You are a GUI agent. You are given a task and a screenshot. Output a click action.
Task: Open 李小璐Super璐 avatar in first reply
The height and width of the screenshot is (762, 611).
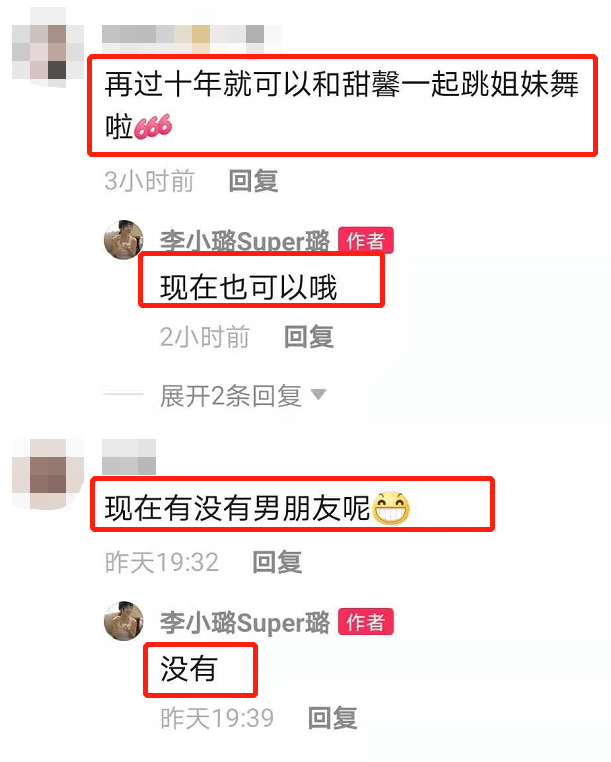pyautogui.click(x=124, y=240)
